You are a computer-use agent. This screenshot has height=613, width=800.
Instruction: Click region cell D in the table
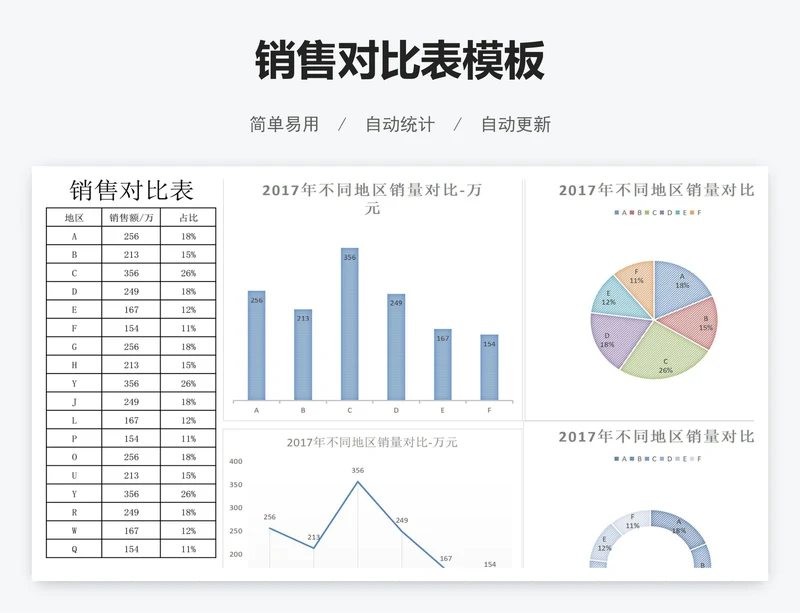tap(74, 291)
